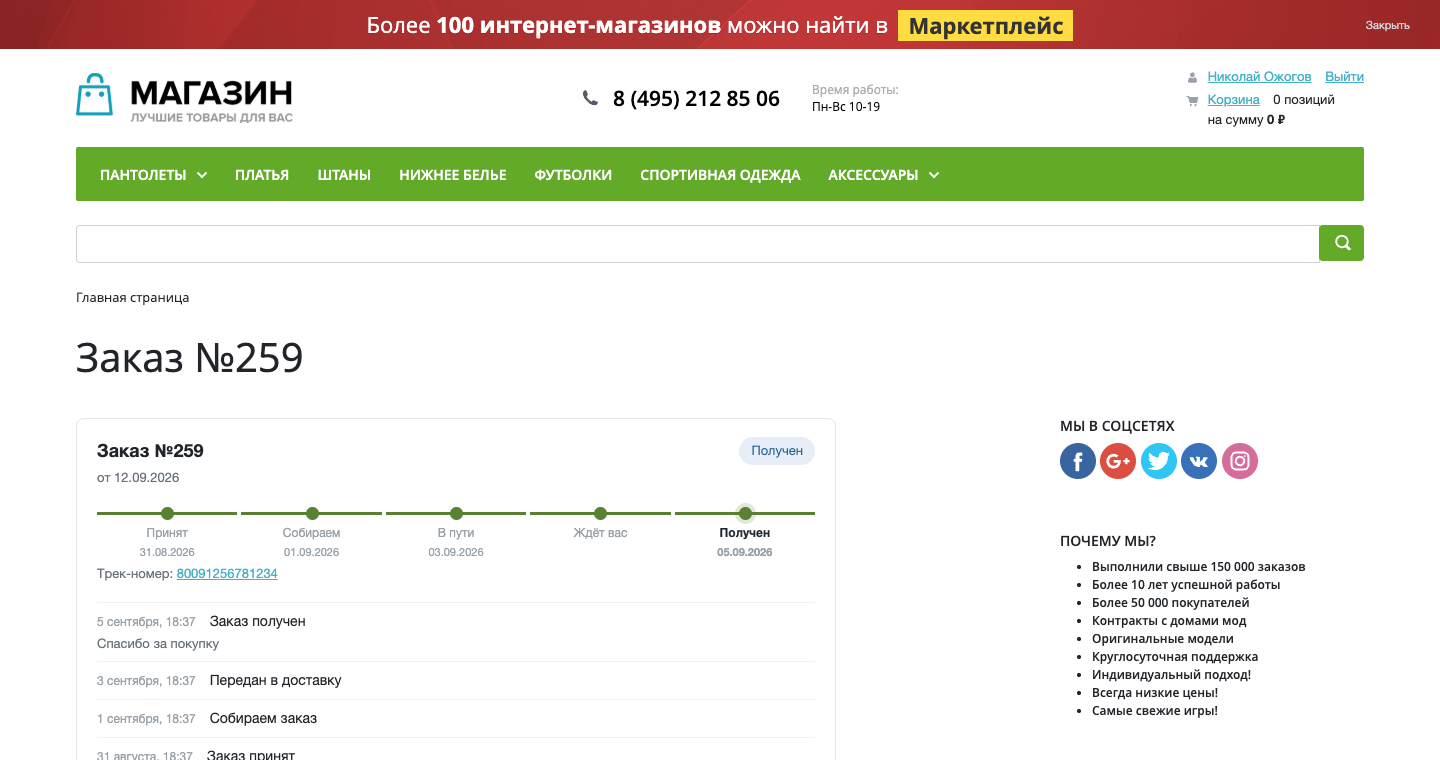The height and width of the screenshot is (760, 1440).
Task: Click the Заказ получен history entry
Action: [x=258, y=622]
